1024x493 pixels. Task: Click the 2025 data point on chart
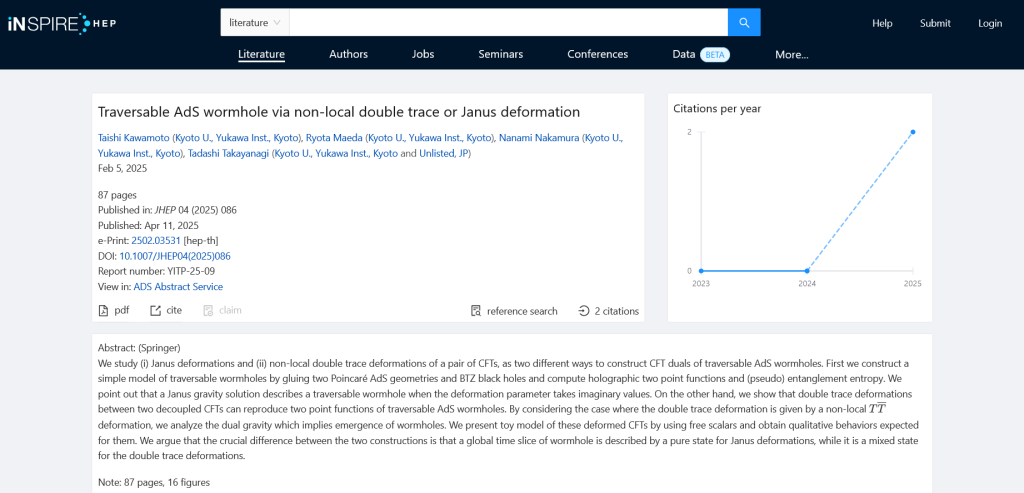tap(913, 132)
